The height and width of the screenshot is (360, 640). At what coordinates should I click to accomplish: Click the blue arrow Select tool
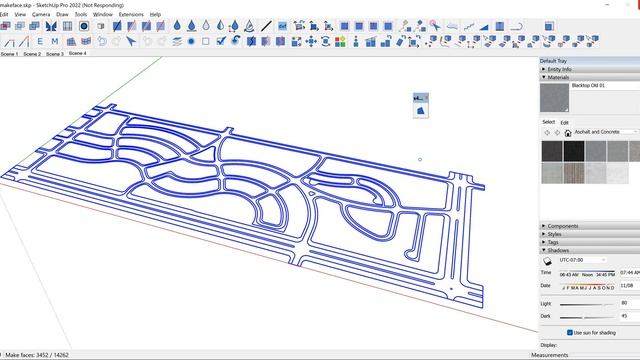click(x=131, y=41)
